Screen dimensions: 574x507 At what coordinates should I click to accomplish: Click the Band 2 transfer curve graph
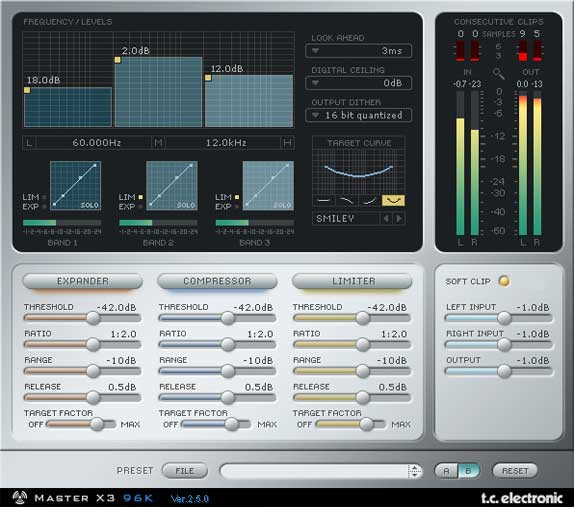(x=172, y=186)
